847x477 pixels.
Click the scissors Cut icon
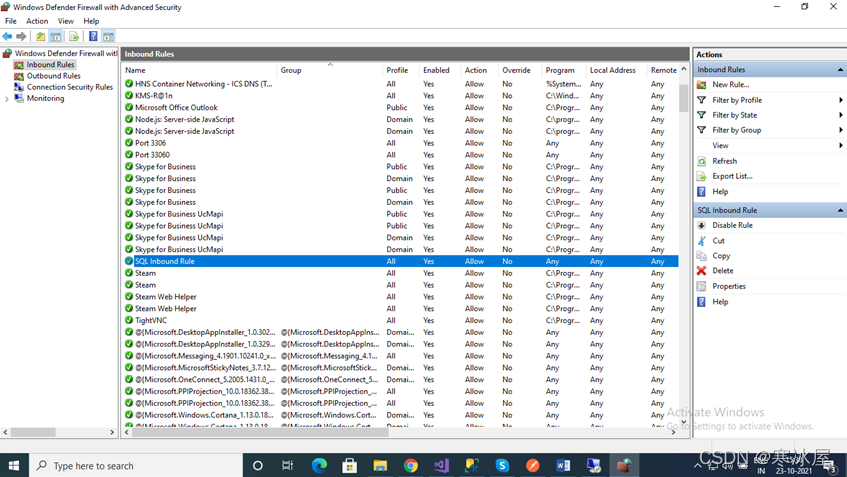coord(702,241)
